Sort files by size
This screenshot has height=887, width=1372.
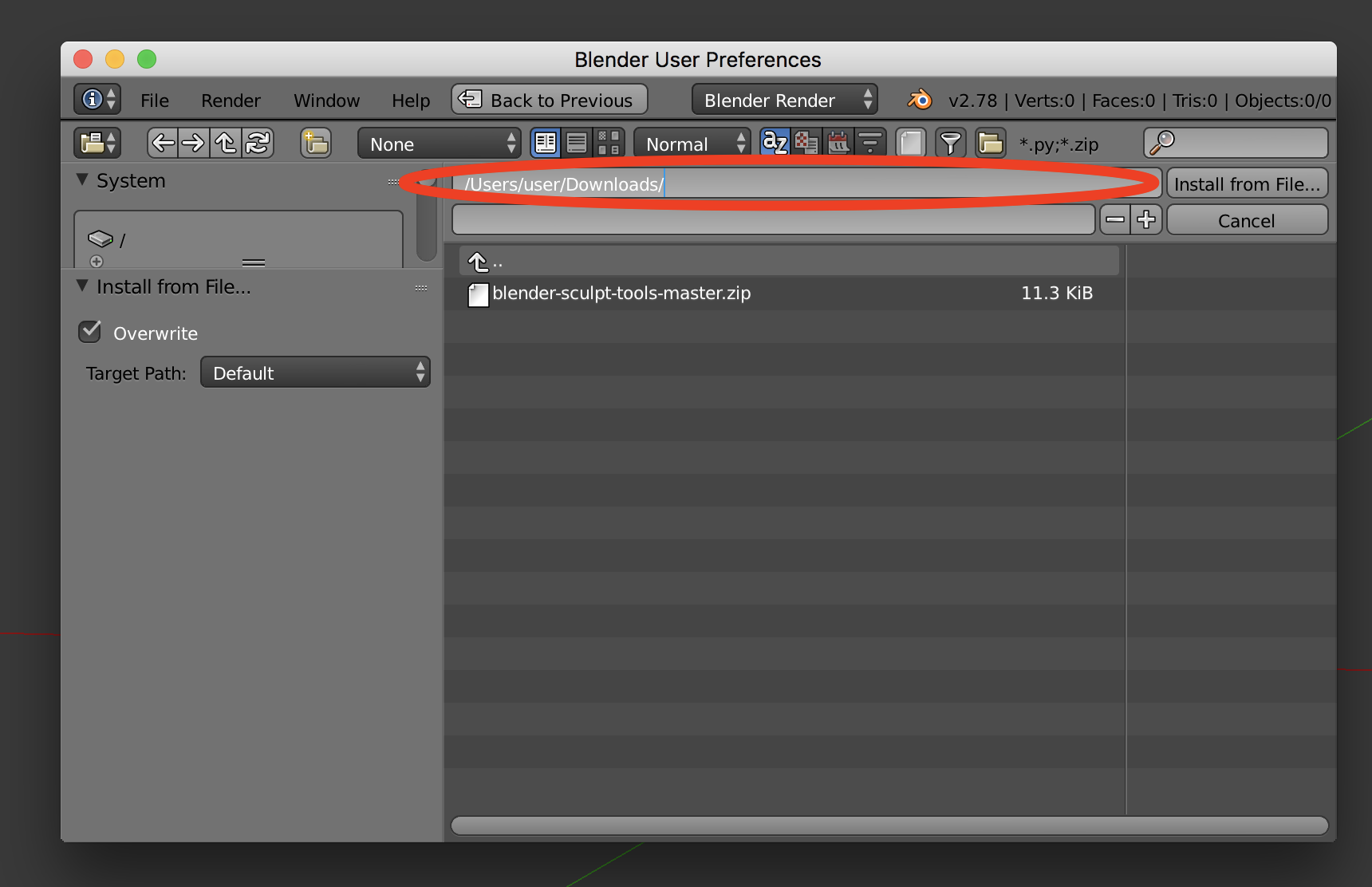[x=870, y=143]
